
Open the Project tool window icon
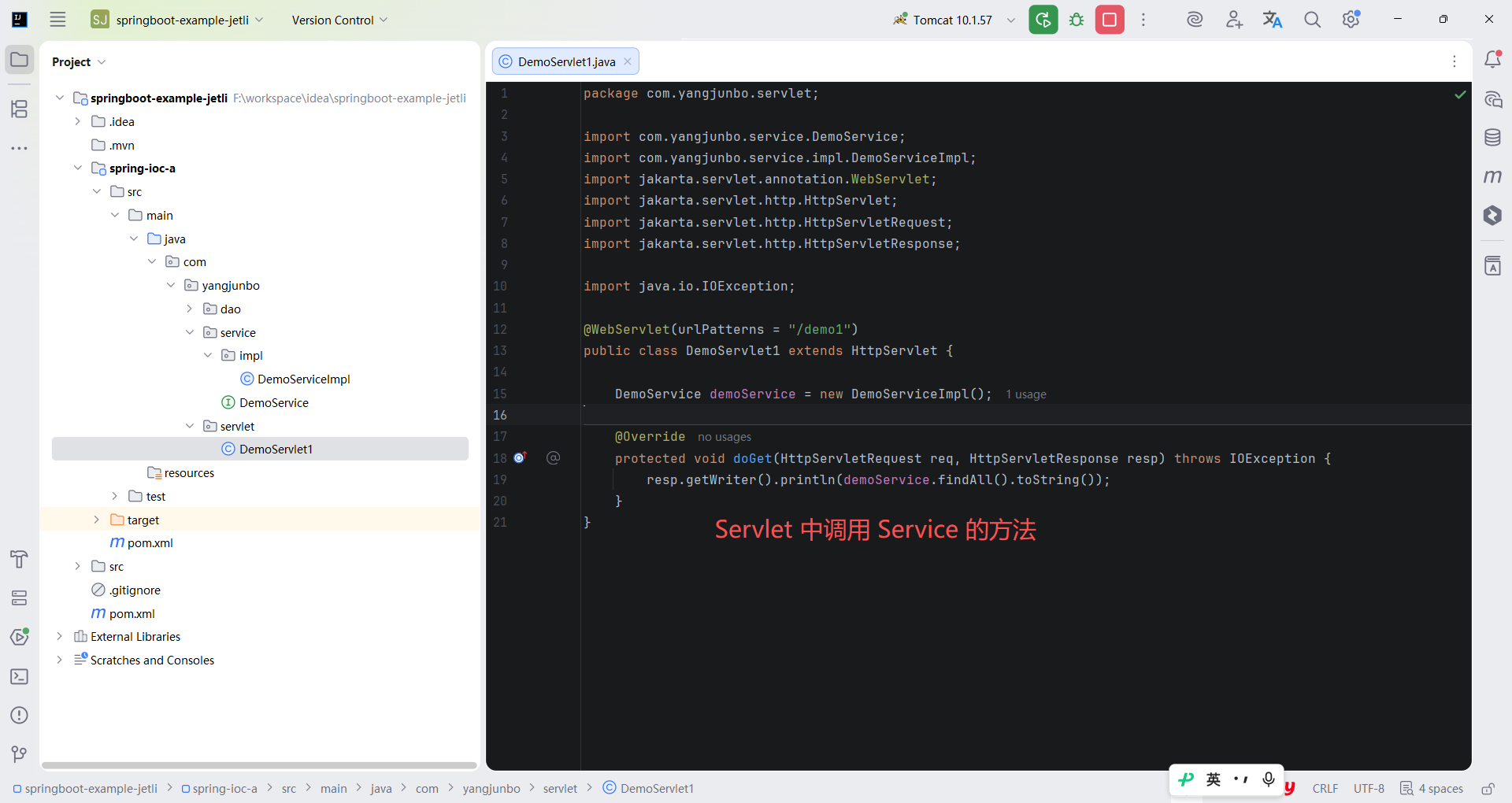20,60
